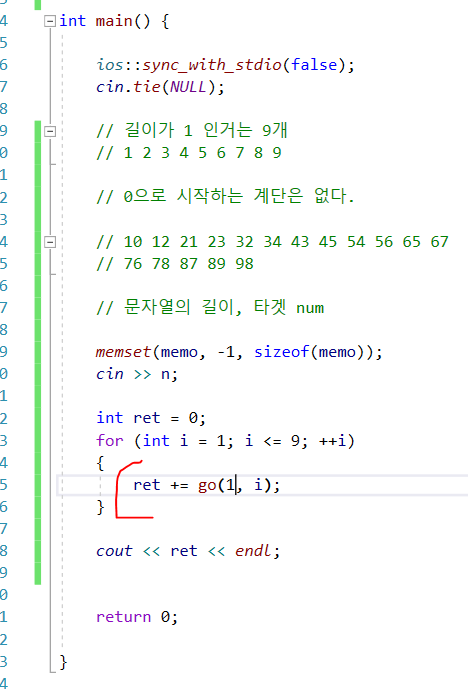Click the closing brace of main

click(x=63, y=662)
